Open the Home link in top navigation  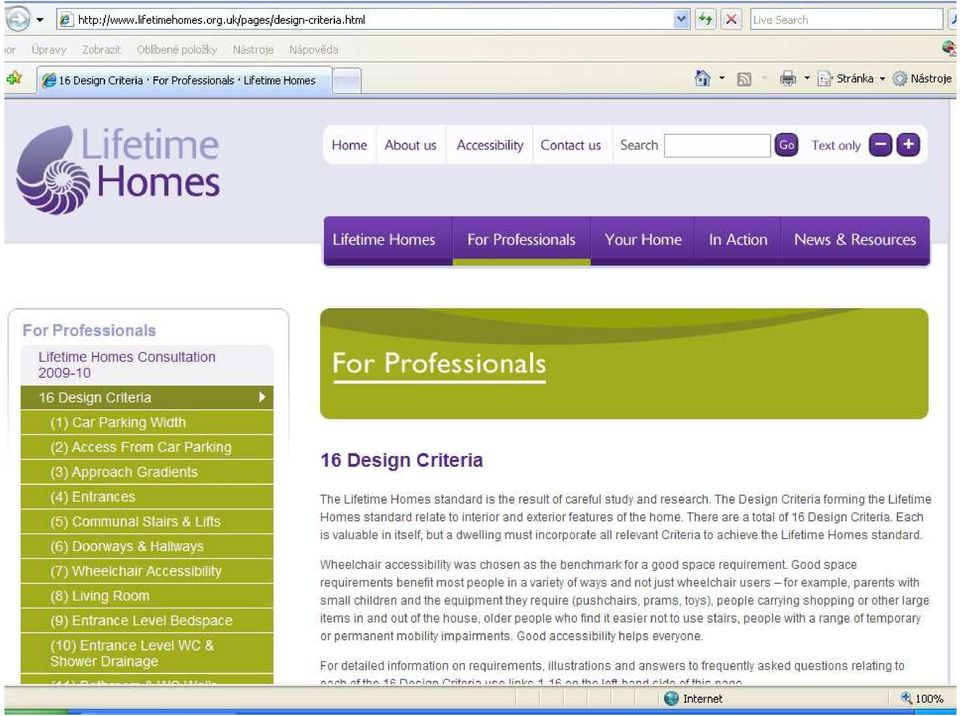pos(349,145)
